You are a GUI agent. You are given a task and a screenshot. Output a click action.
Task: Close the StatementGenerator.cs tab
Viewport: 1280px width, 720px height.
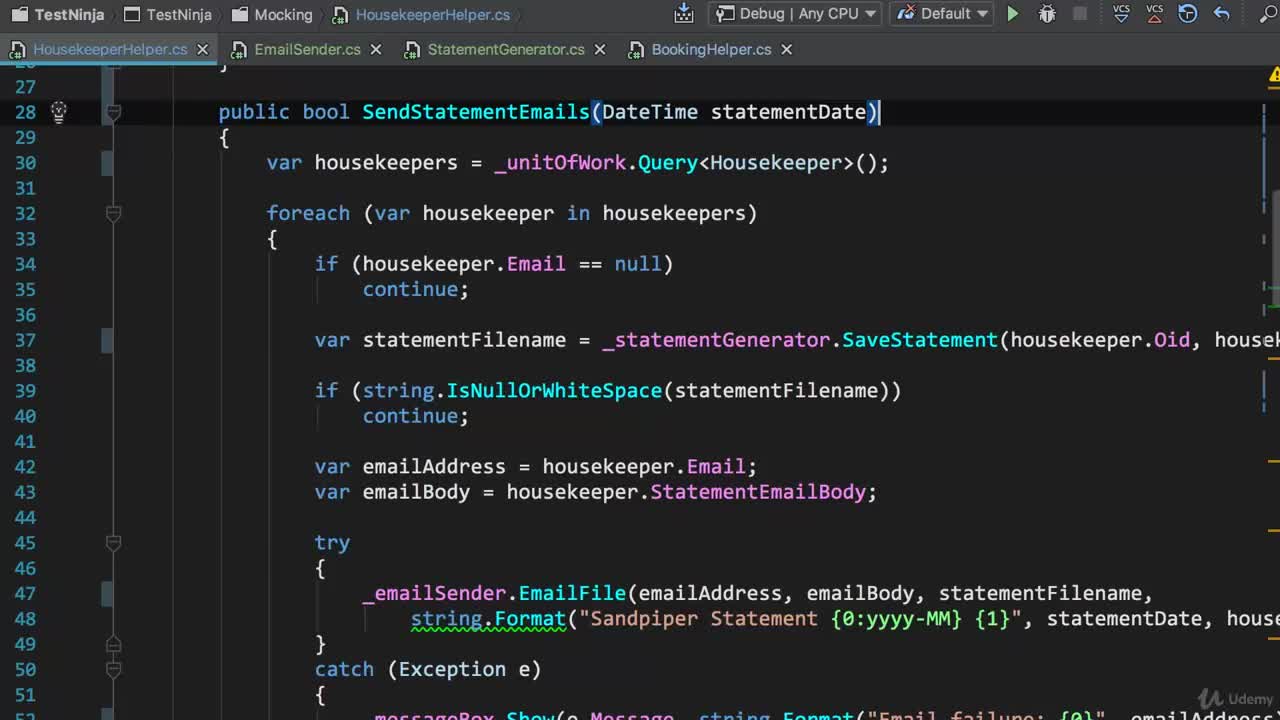pos(600,49)
